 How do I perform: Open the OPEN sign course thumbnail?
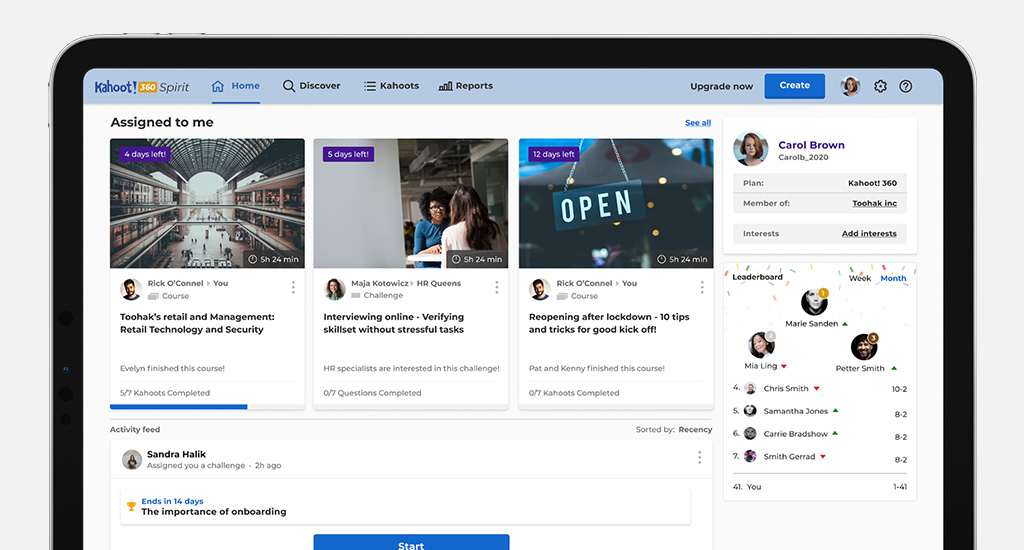(616, 203)
